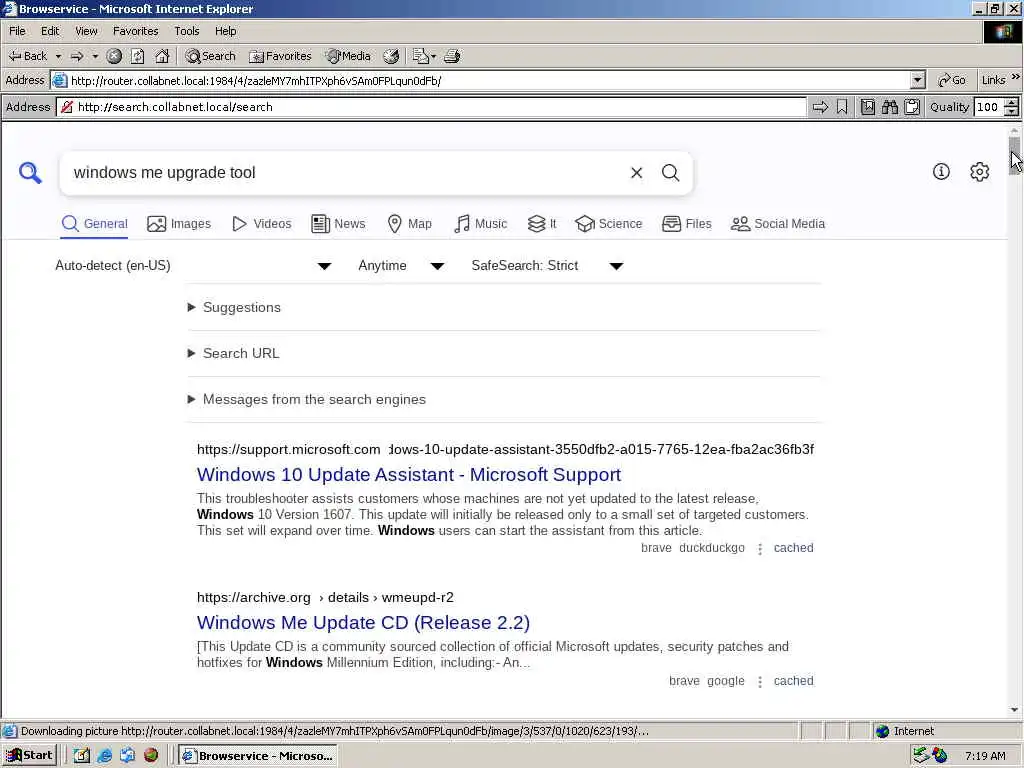Click the Start button on taskbar
This screenshot has width=1024, height=768.
click(29, 756)
